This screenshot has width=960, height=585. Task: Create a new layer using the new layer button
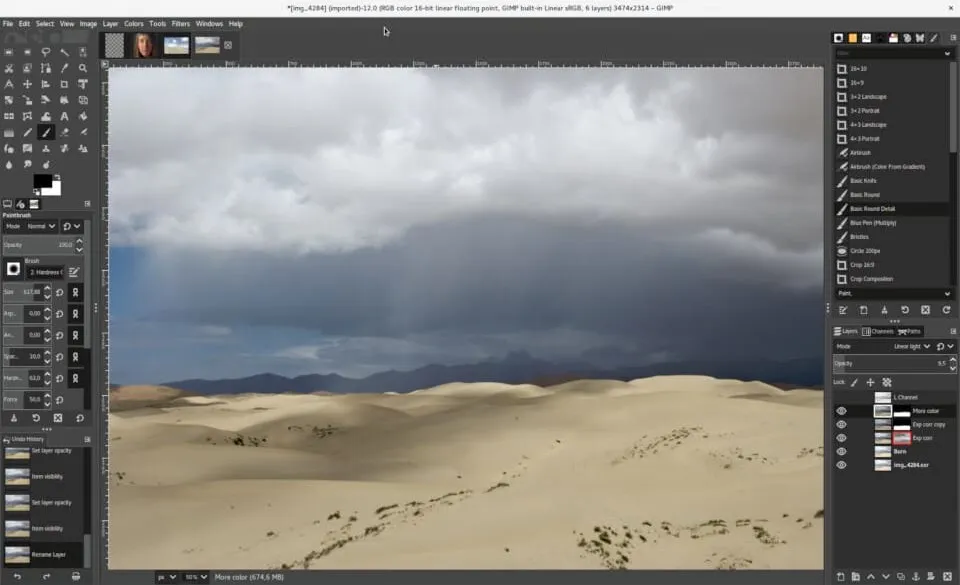pyautogui.click(x=840, y=576)
